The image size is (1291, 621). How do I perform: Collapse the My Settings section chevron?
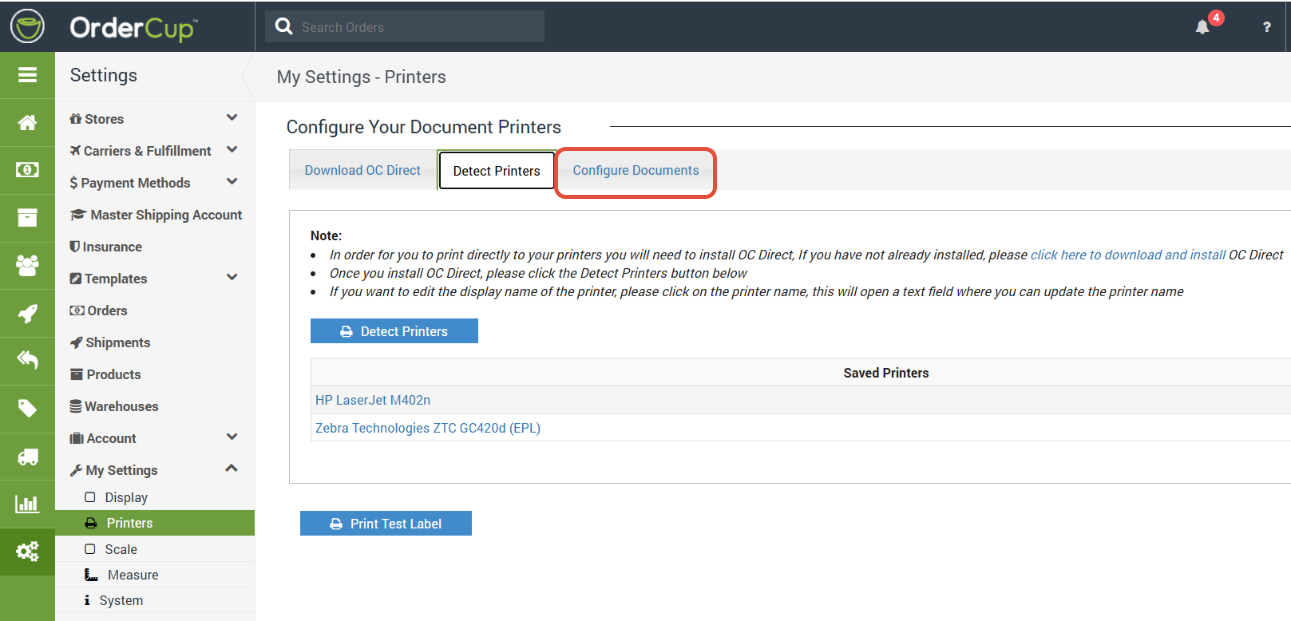tap(232, 469)
